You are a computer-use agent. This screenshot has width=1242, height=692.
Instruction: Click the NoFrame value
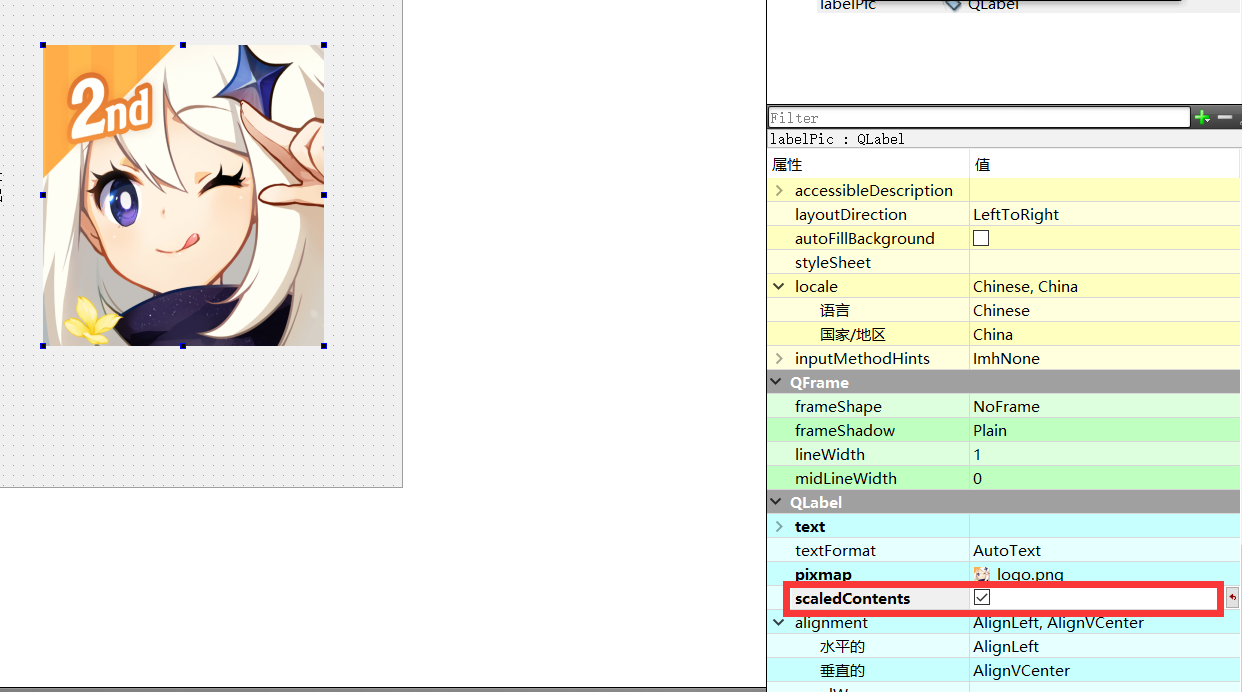point(1006,406)
